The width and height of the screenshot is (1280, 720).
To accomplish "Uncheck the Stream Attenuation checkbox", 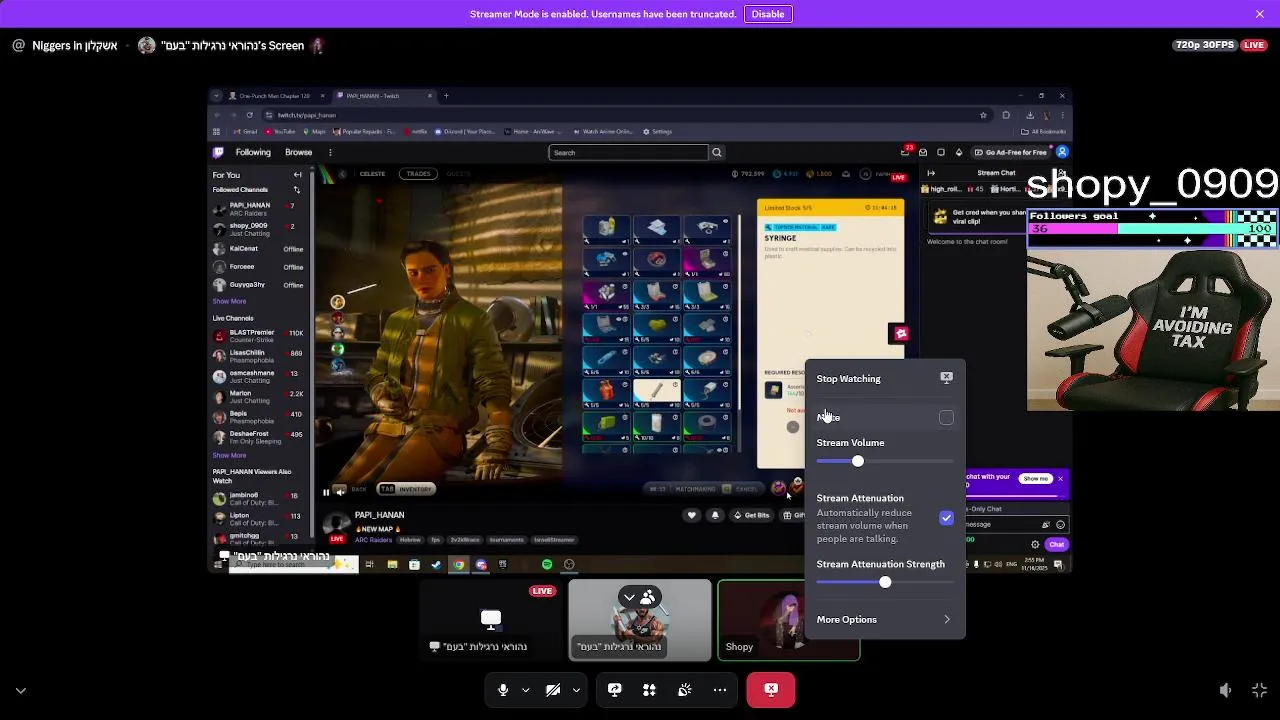I will 946,518.
